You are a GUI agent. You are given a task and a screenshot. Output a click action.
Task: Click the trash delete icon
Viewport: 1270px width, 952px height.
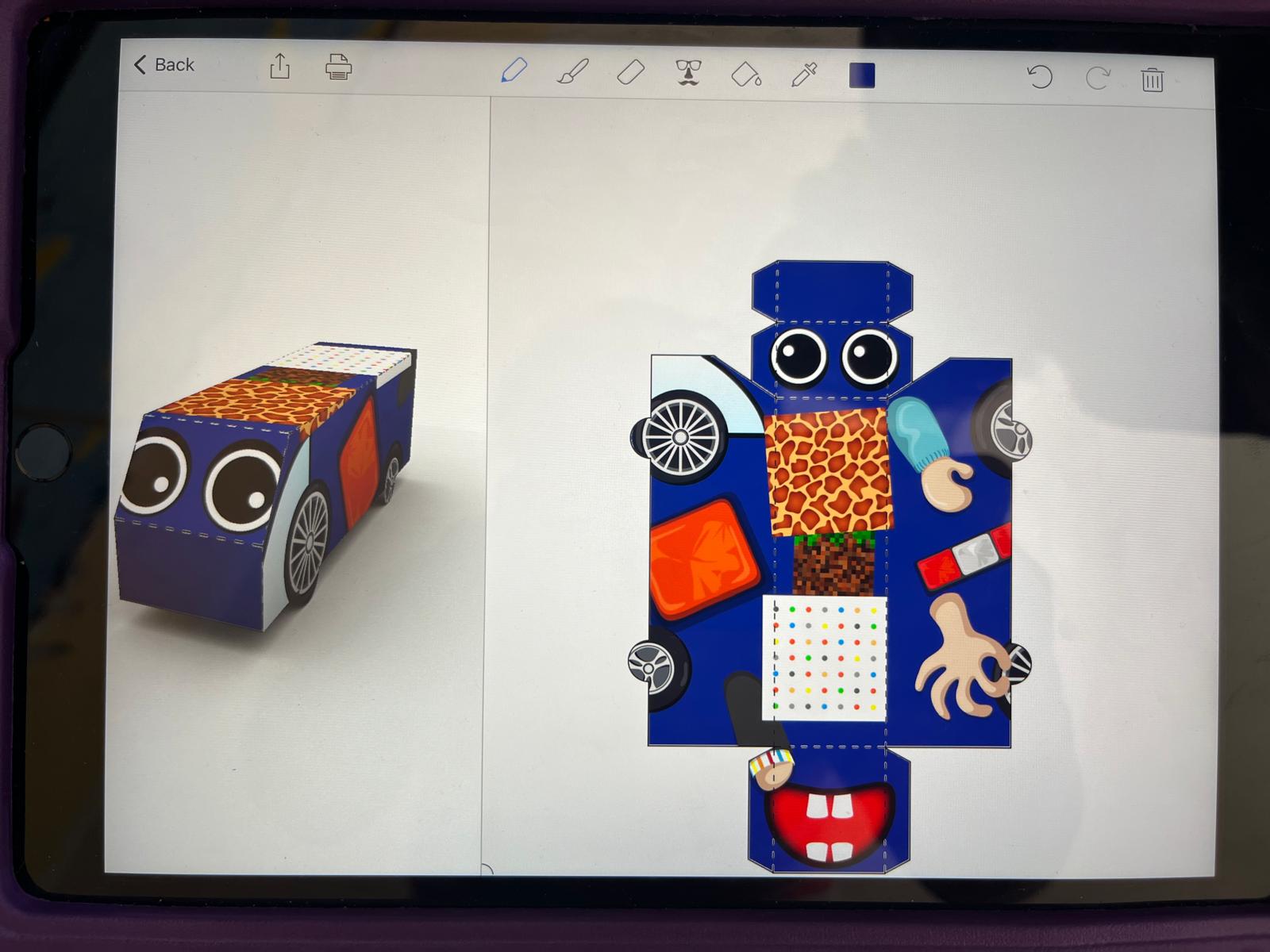coord(1153,79)
